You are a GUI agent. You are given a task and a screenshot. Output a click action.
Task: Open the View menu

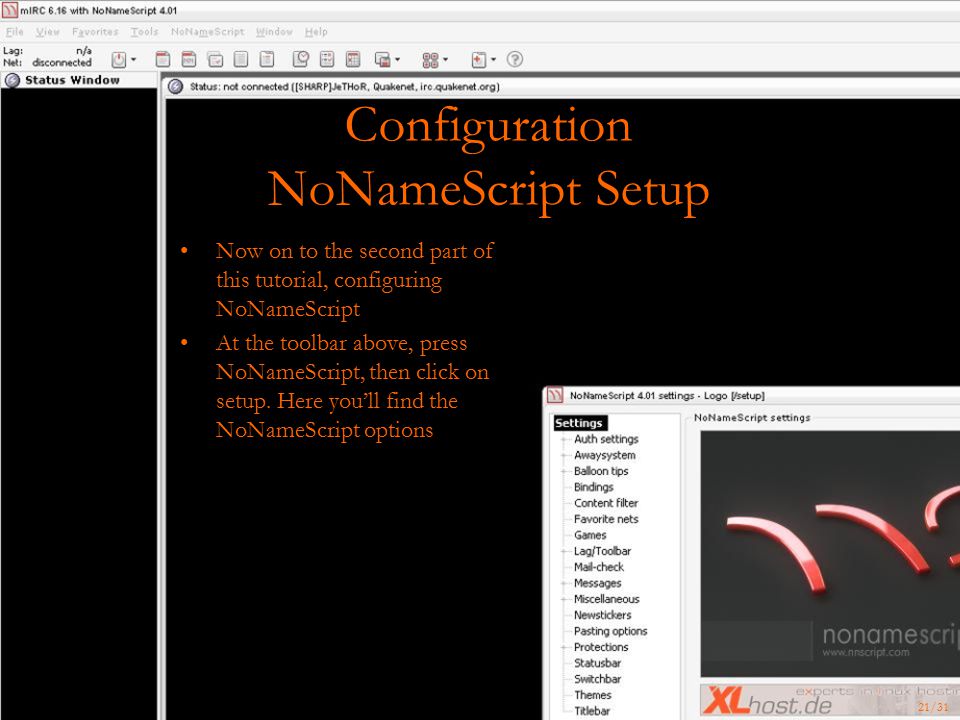pyautogui.click(x=47, y=32)
